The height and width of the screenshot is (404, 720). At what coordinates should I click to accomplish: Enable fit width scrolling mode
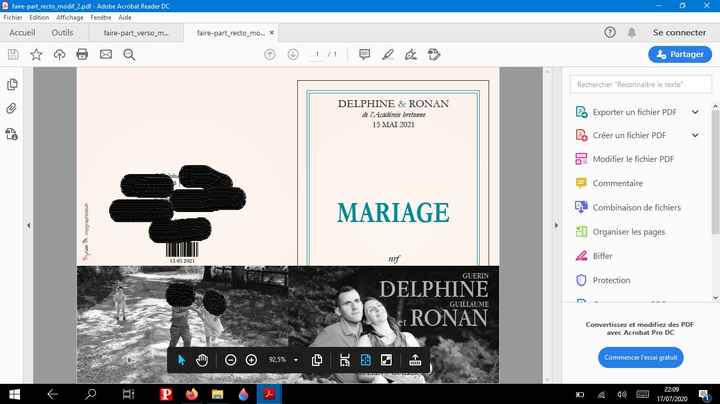click(x=345, y=360)
